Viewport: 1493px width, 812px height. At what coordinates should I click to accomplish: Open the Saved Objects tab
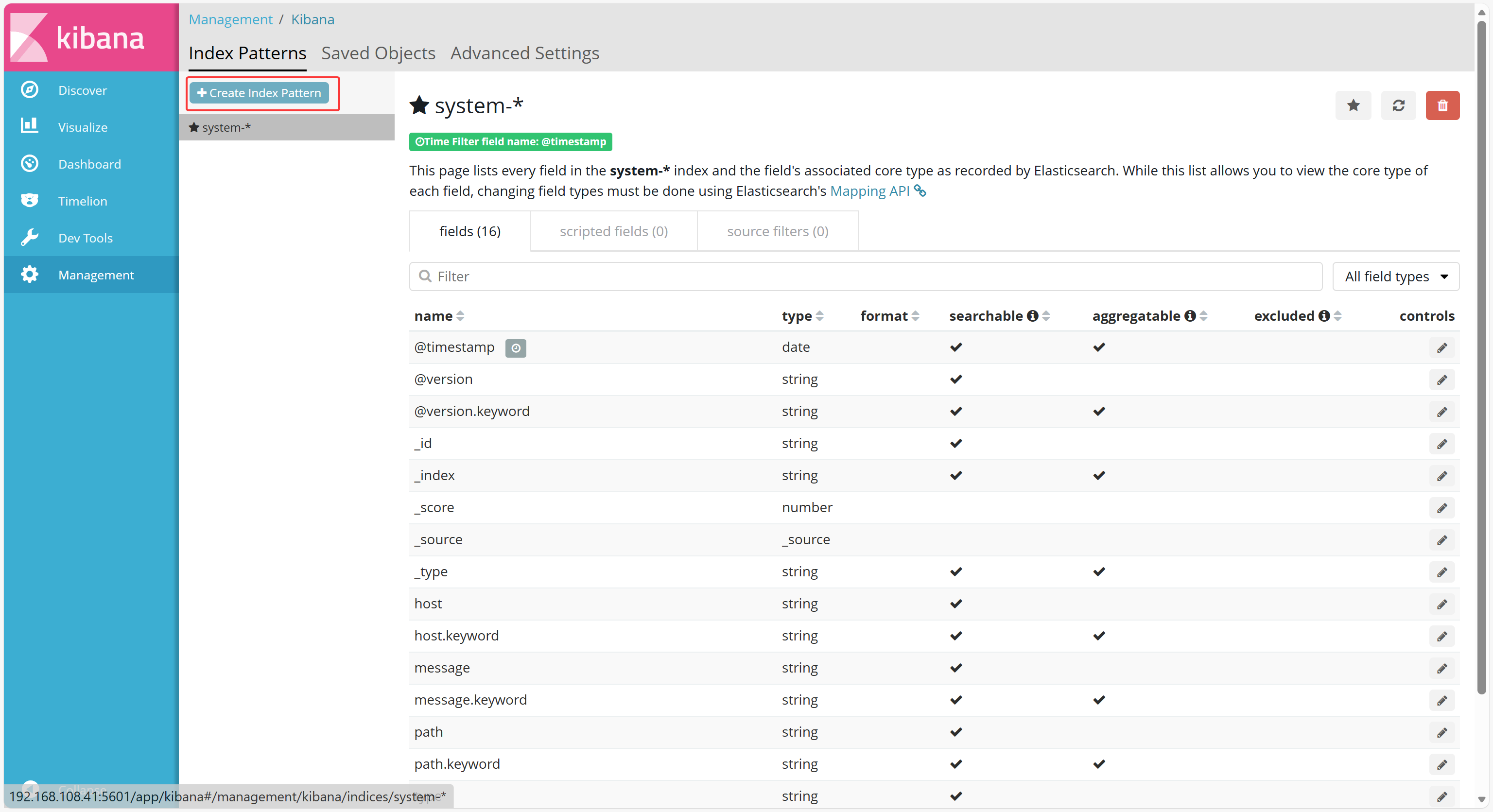(x=378, y=53)
